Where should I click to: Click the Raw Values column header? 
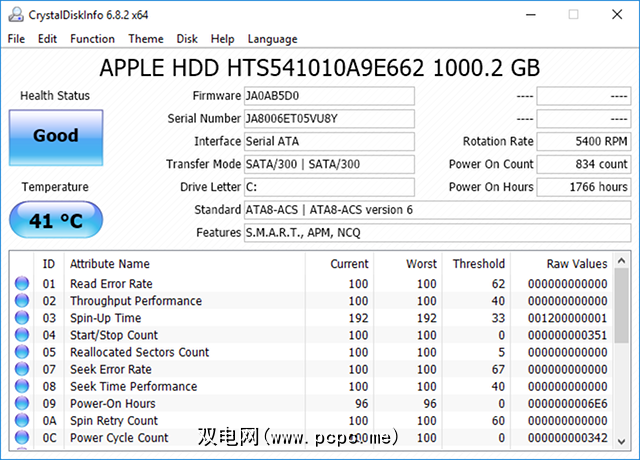tap(577, 264)
